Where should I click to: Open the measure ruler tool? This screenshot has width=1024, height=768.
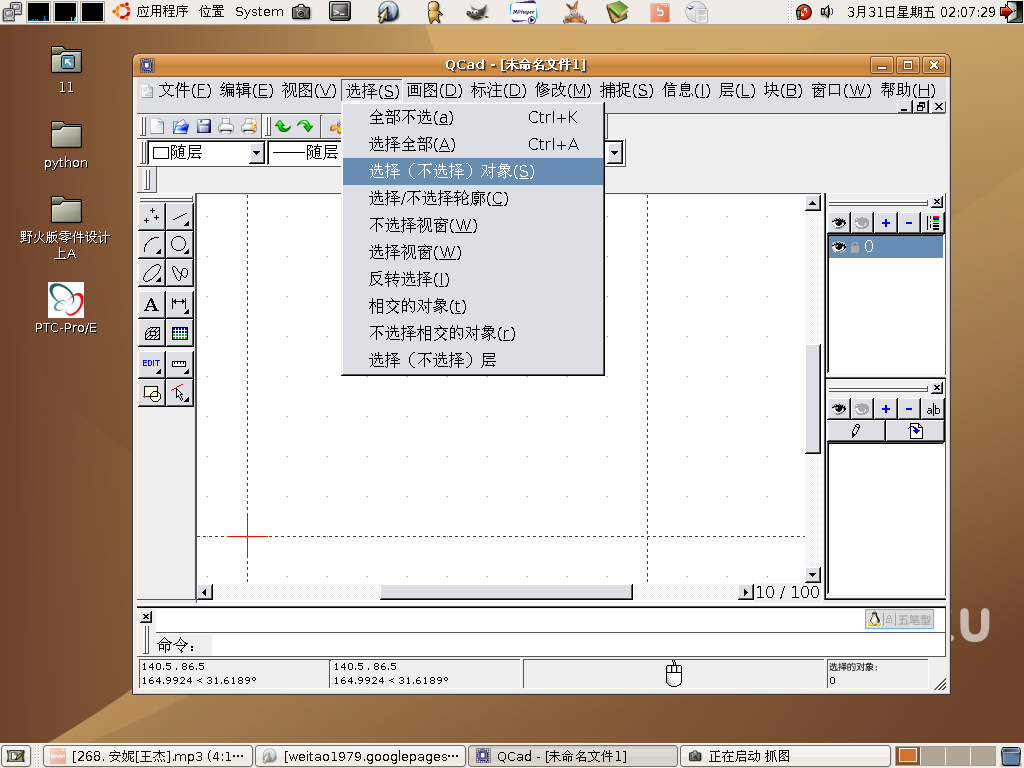coord(180,364)
